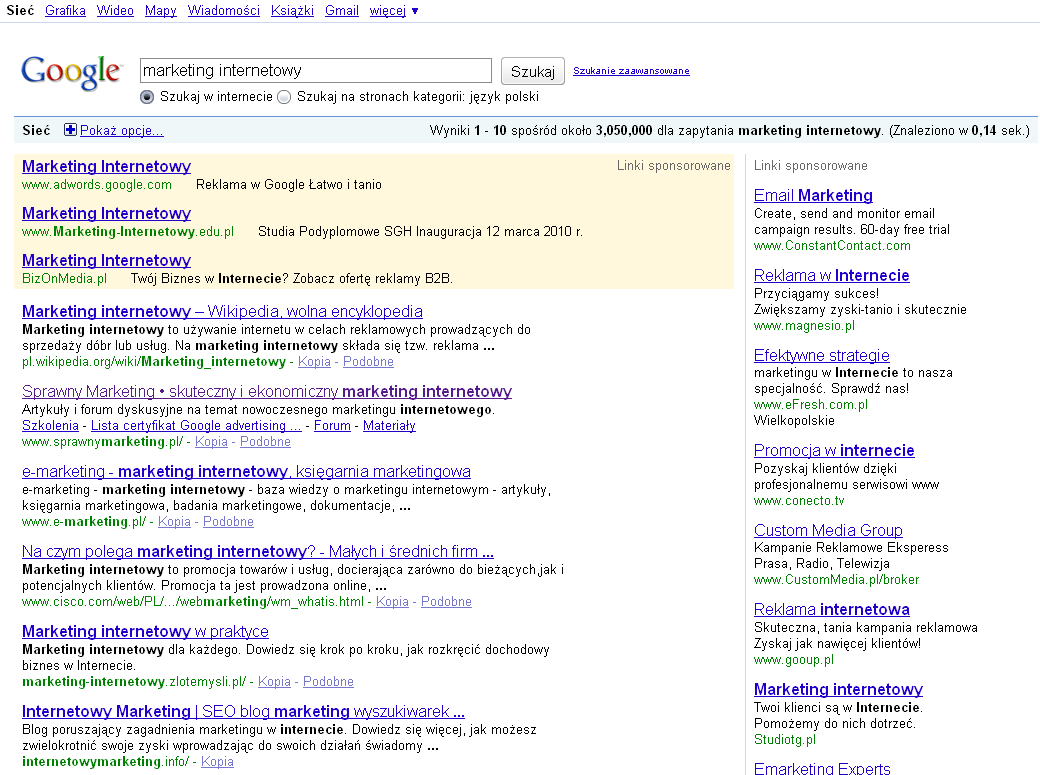Open the Sprawny Marketing result title
1040x775 pixels.
(x=267, y=391)
